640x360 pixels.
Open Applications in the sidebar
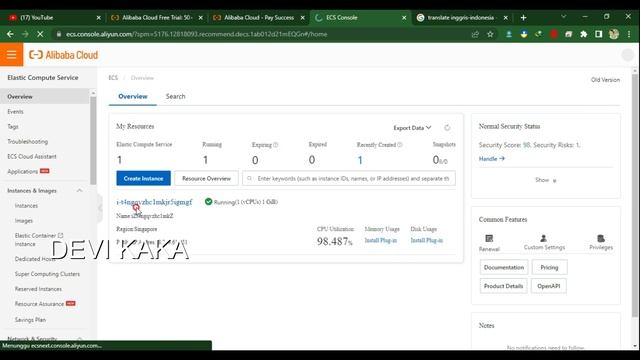22,171
